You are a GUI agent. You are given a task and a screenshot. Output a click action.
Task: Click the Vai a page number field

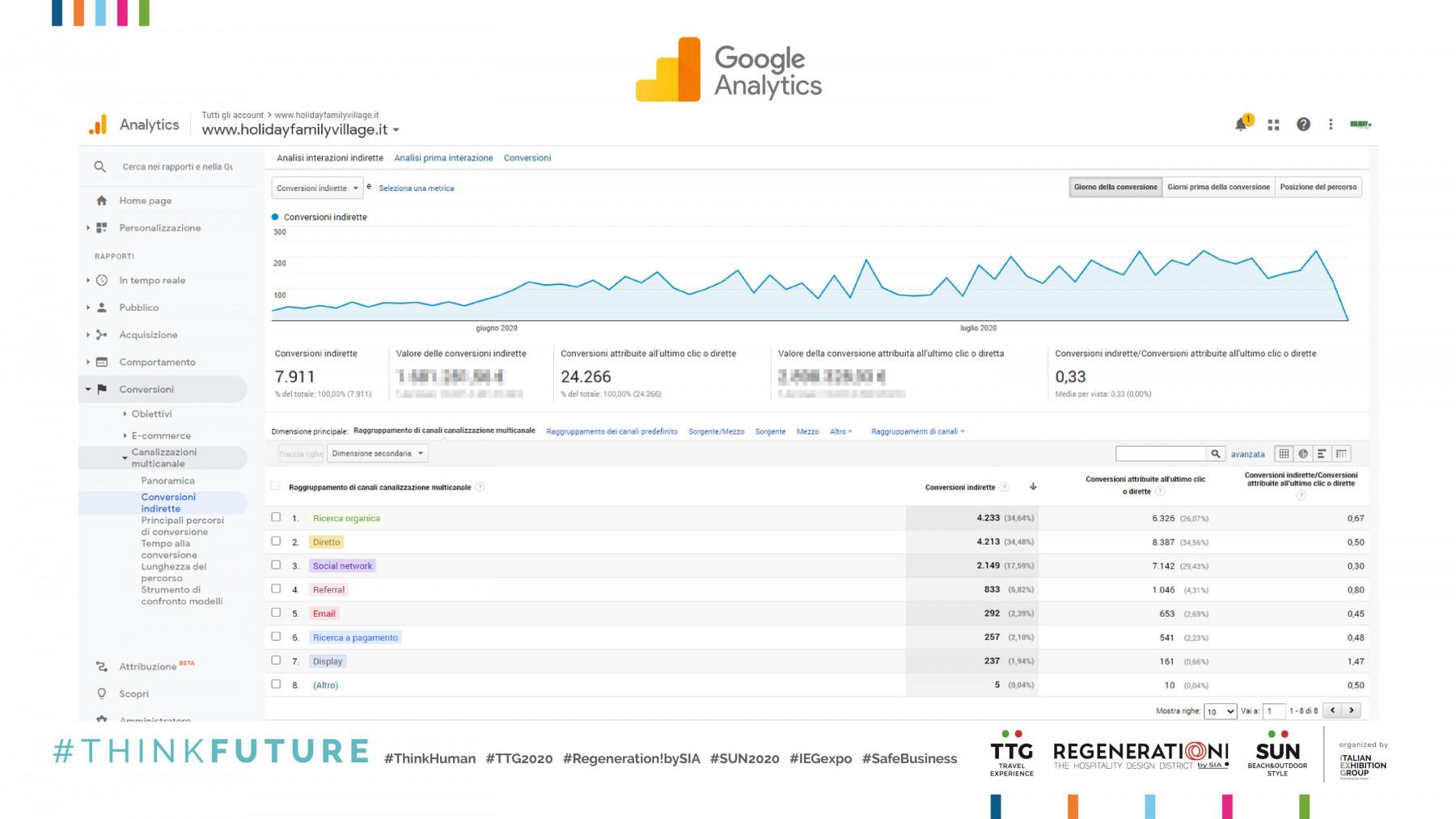[x=1274, y=711]
